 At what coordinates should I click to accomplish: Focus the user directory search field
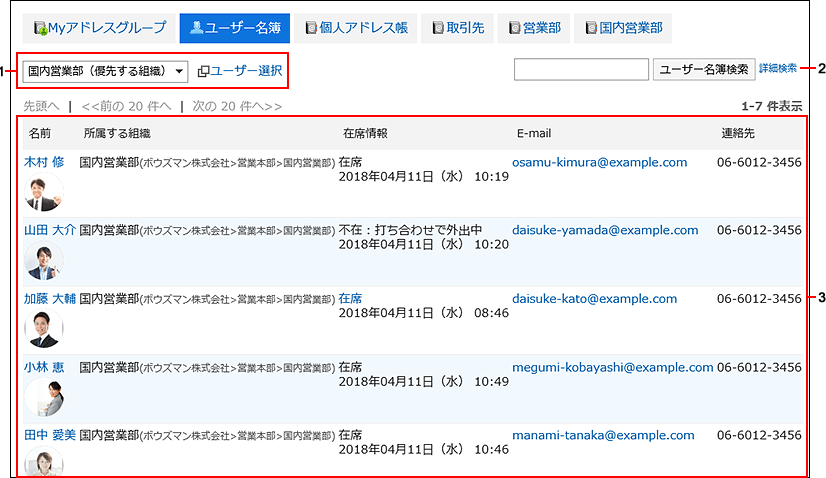(x=581, y=70)
